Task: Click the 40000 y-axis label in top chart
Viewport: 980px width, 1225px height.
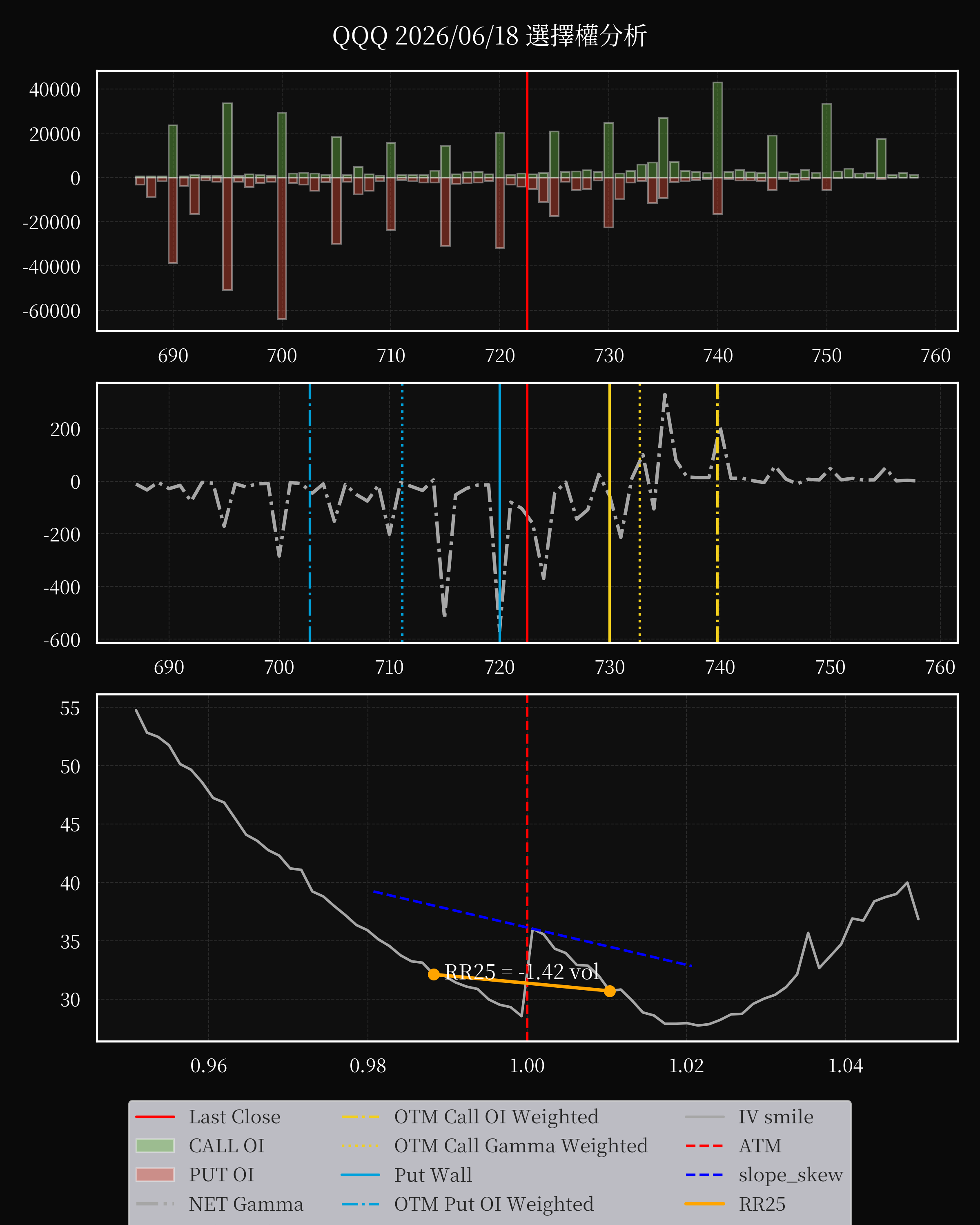Action: [55, 90]
